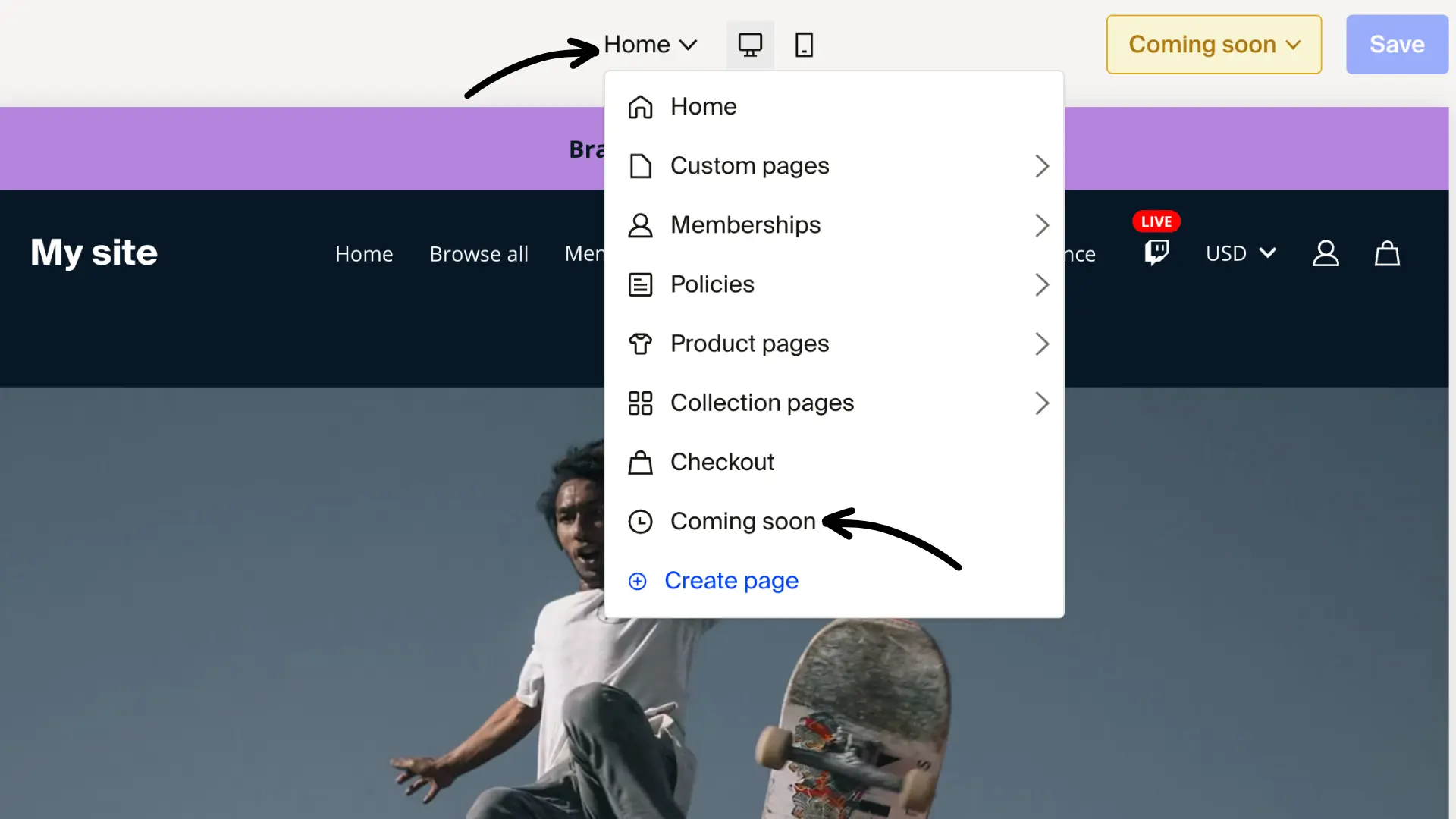Open the shopping cart

click(x=1386, y=253)
